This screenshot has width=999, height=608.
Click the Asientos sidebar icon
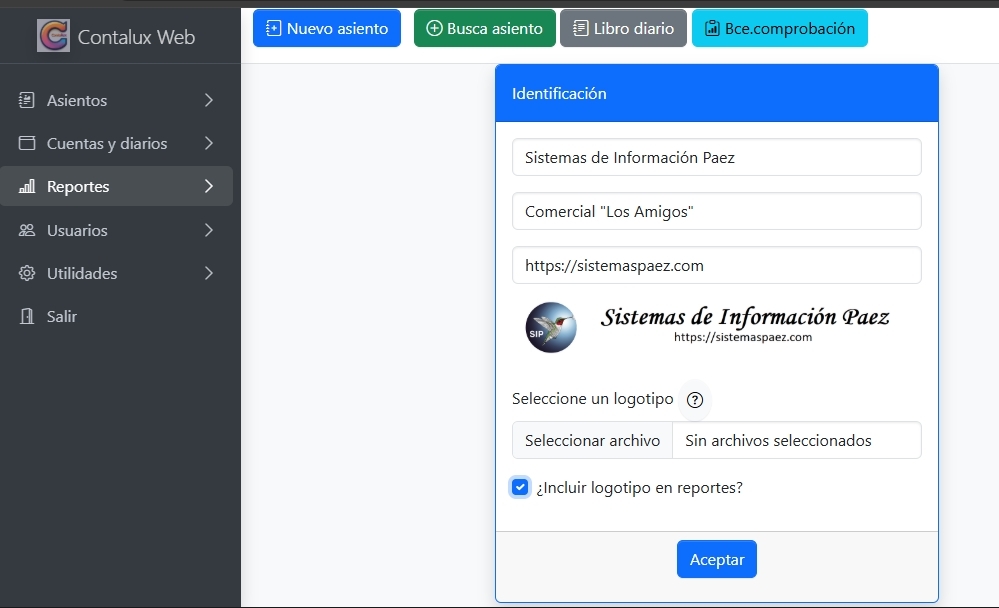pos(27,100)
